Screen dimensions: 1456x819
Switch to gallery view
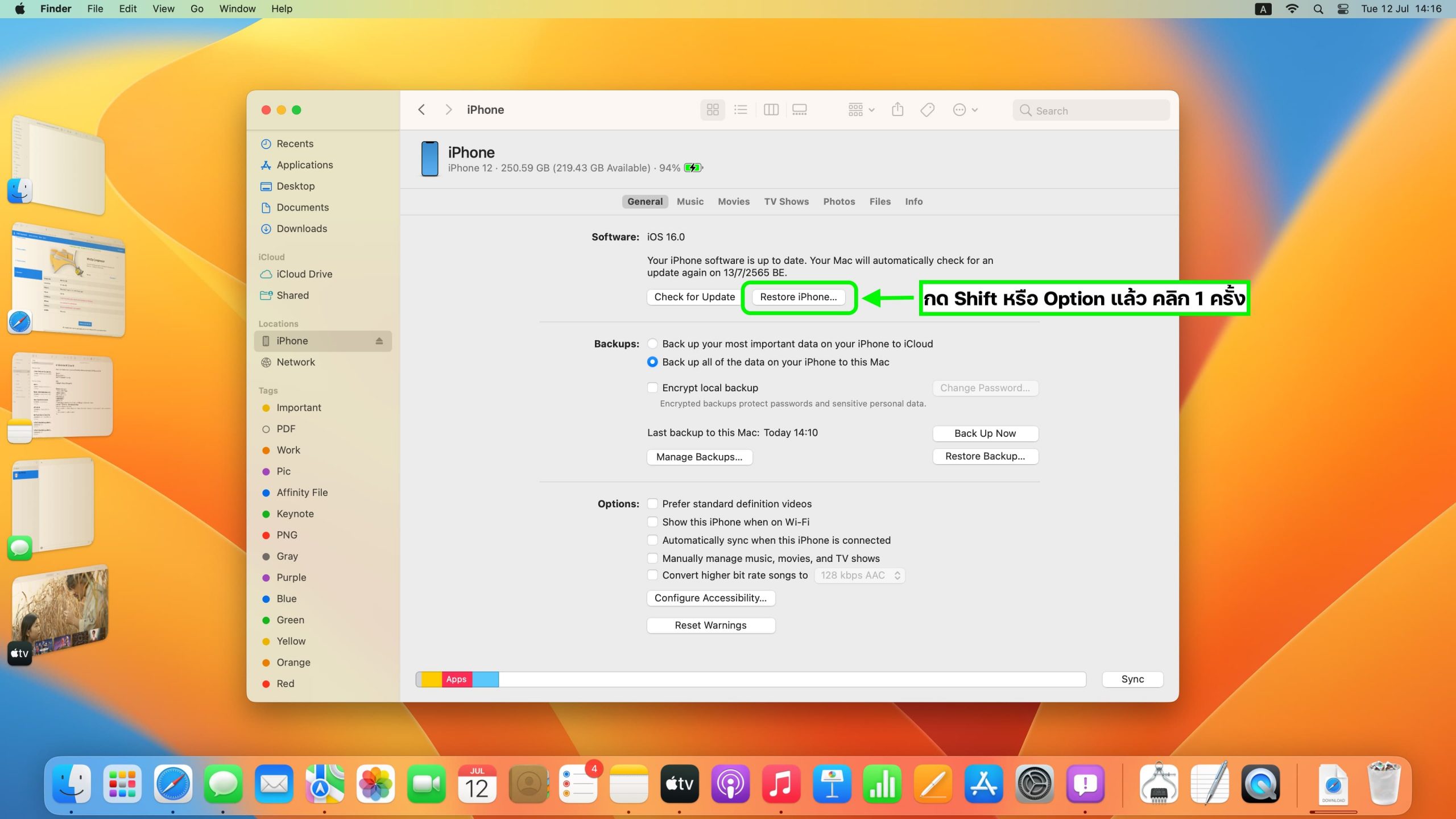tap(800, 110)
